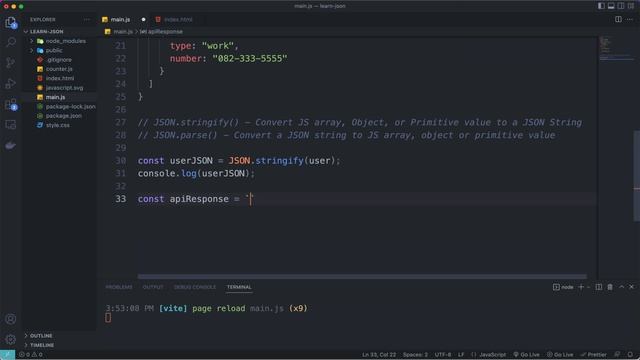The image size is (640, 360).
Task: Switch to the TERMINAL panel tab
Action: 239,287
